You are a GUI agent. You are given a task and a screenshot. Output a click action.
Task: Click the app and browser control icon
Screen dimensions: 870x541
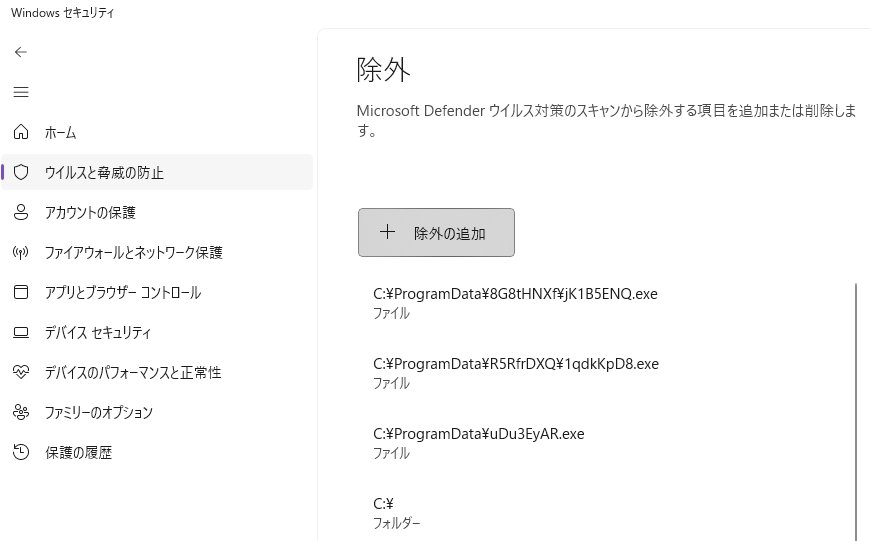(x=21, y=292)
